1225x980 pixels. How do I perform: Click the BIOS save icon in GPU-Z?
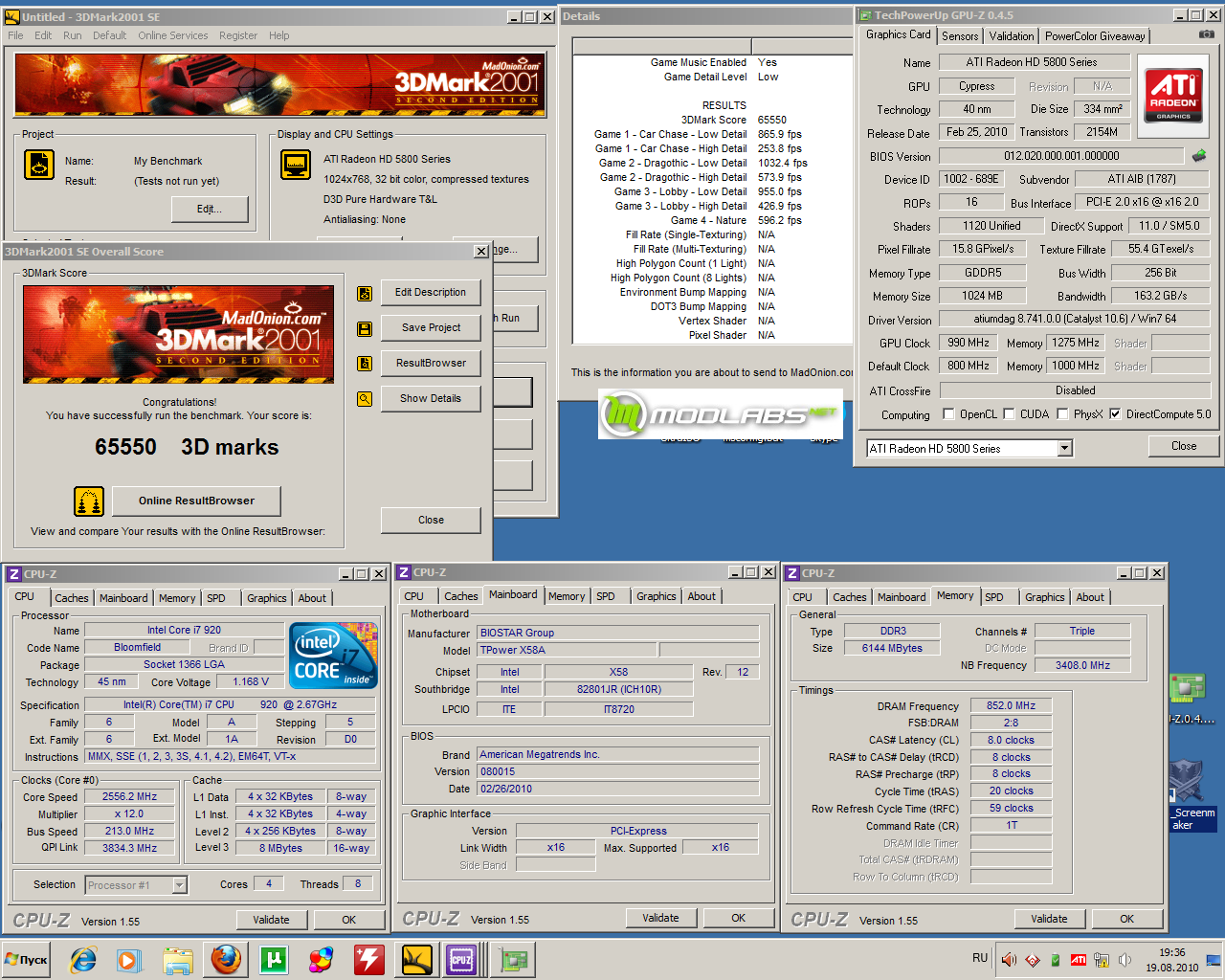(1199, 155)
